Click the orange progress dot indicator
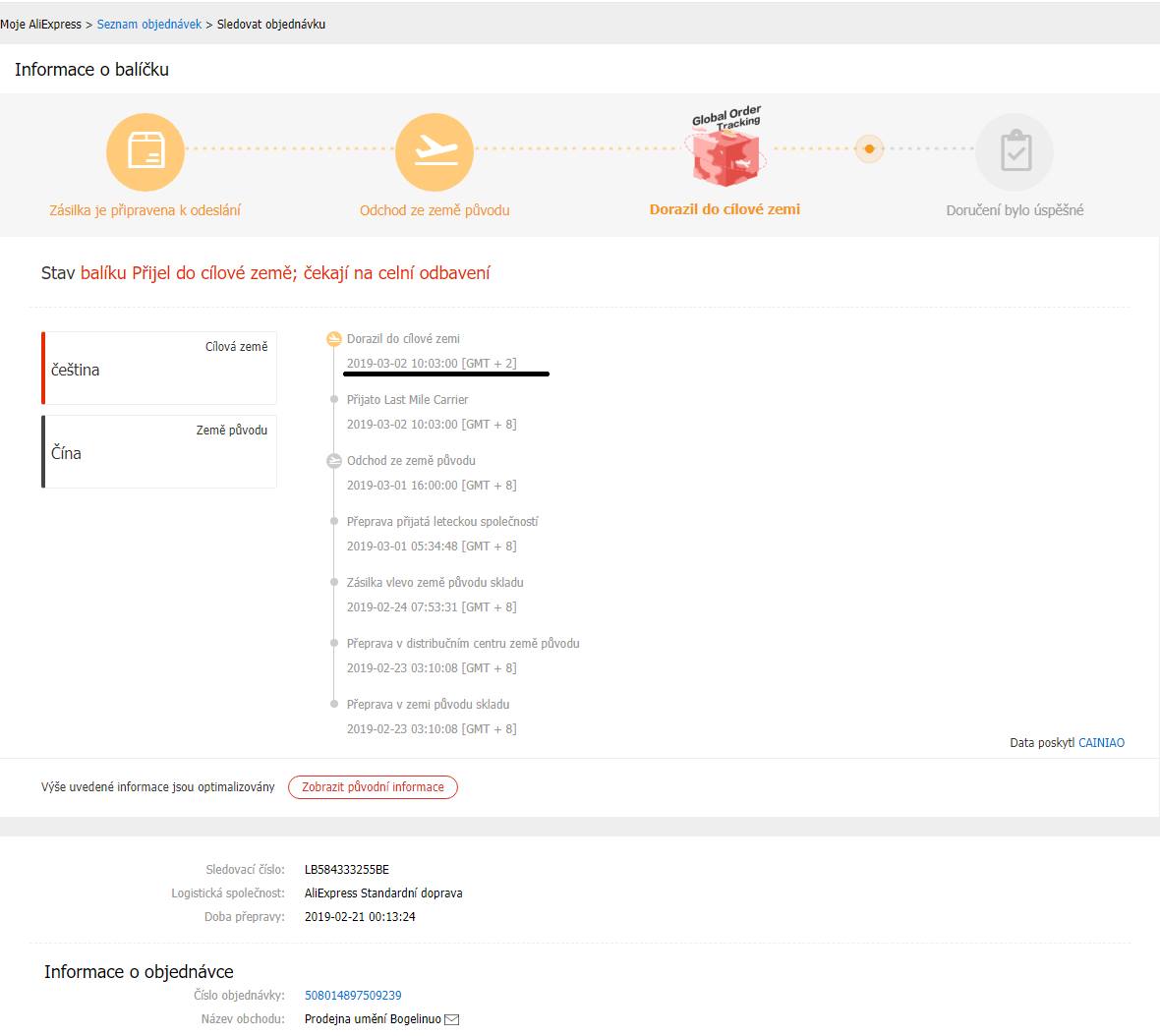Image resolution: width=1160 pixels, height=1036 pixels. pos(869,149)
